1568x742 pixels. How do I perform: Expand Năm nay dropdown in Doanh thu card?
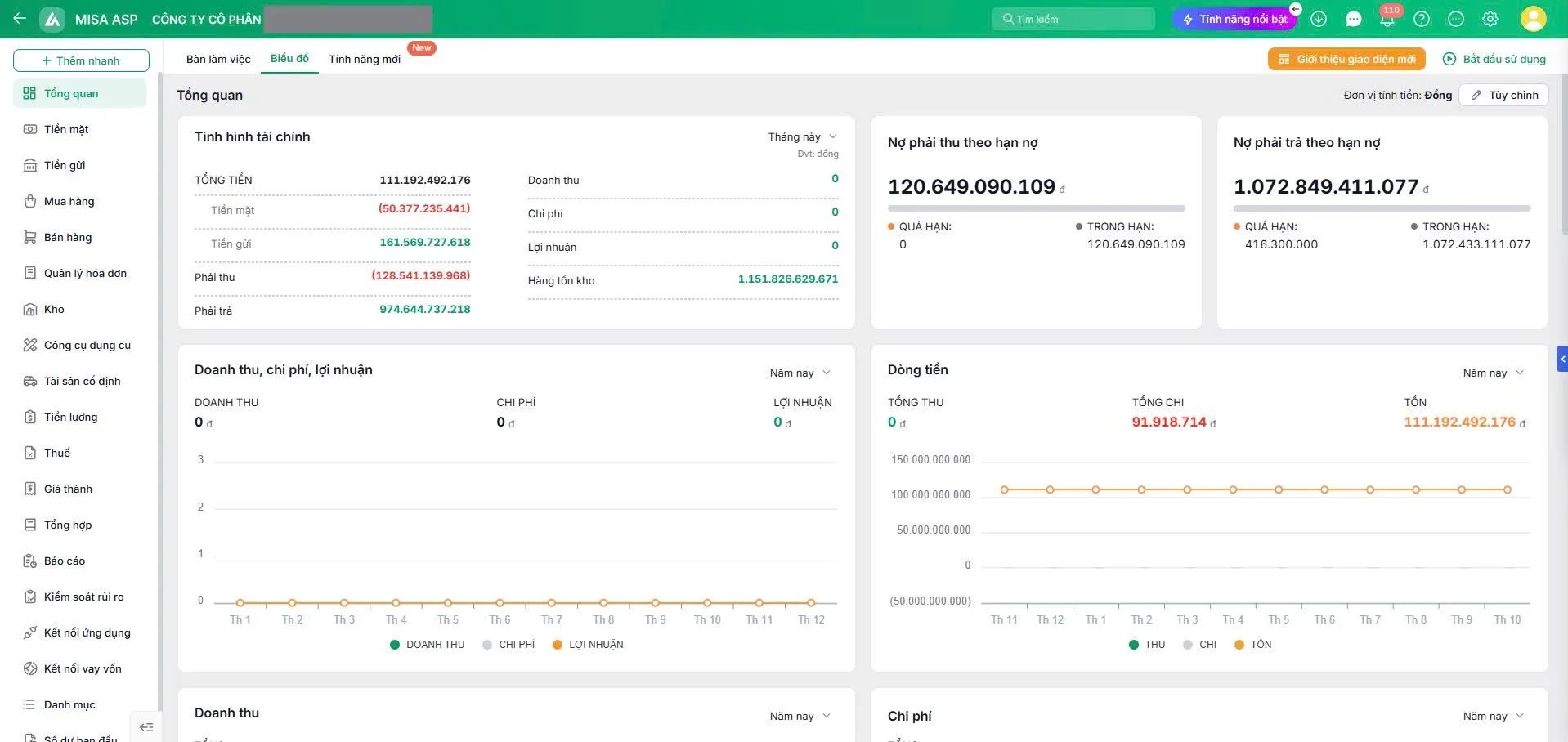coord(800,716)
